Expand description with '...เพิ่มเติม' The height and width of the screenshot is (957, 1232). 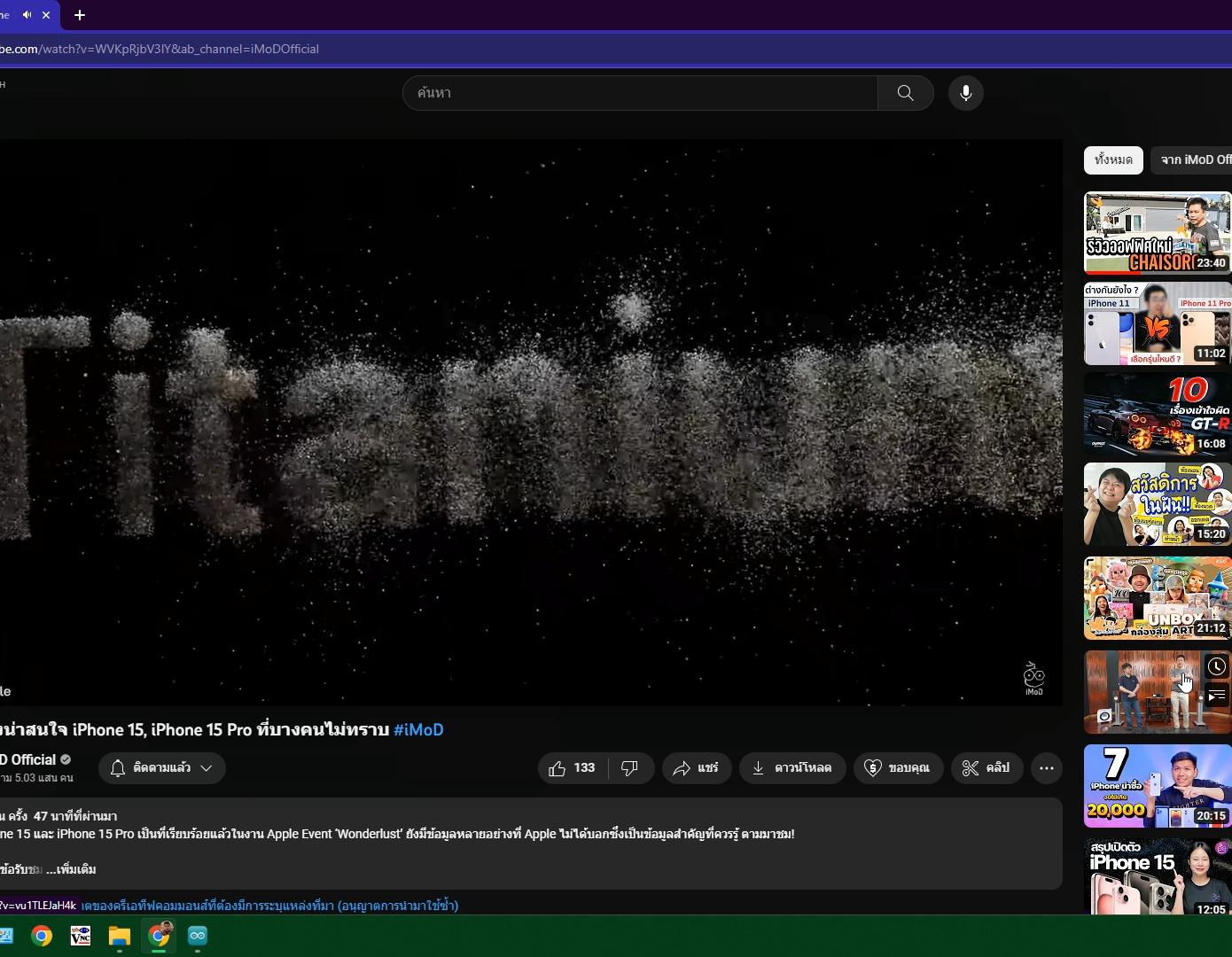point(71,869)
